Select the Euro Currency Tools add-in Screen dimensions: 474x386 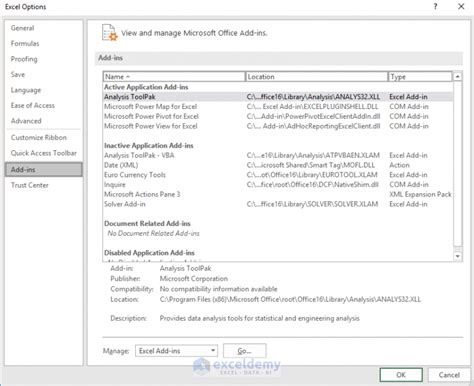click(278, 175)
